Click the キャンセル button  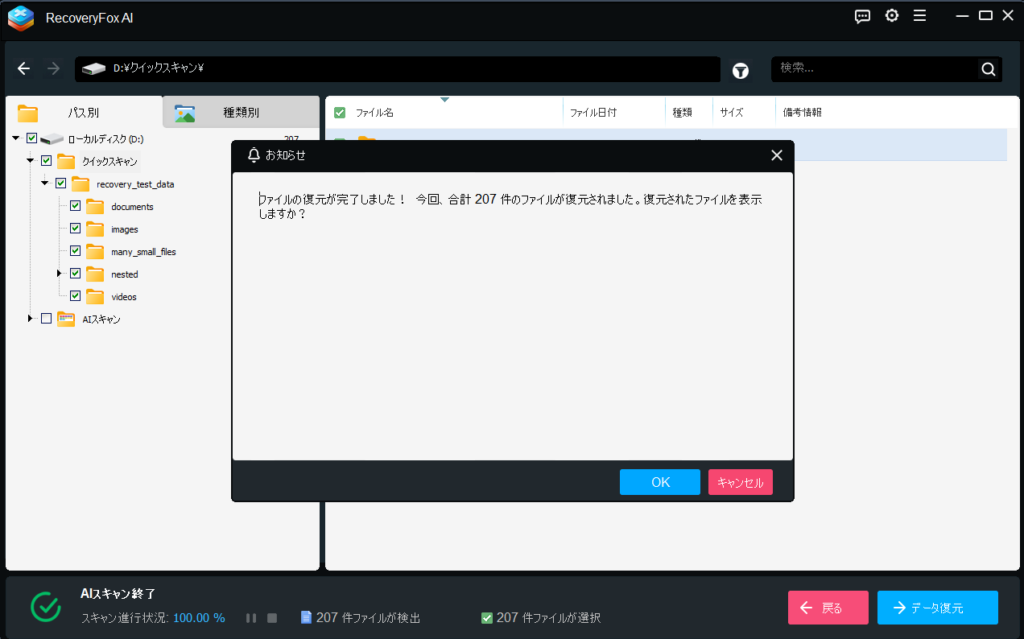[740, 482]
